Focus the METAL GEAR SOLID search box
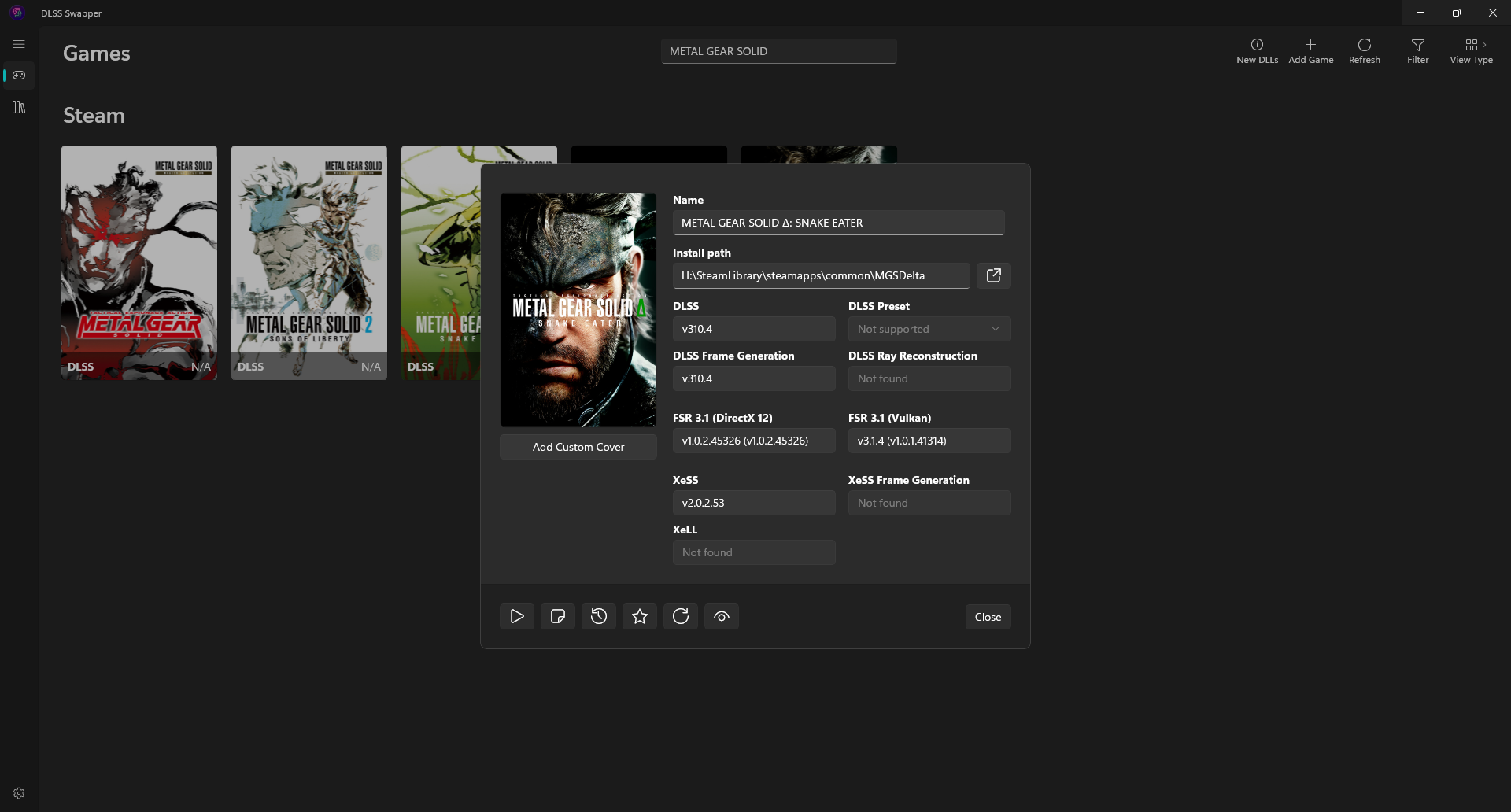This screenshot has height=812, width=1511. tap(778, 51)
